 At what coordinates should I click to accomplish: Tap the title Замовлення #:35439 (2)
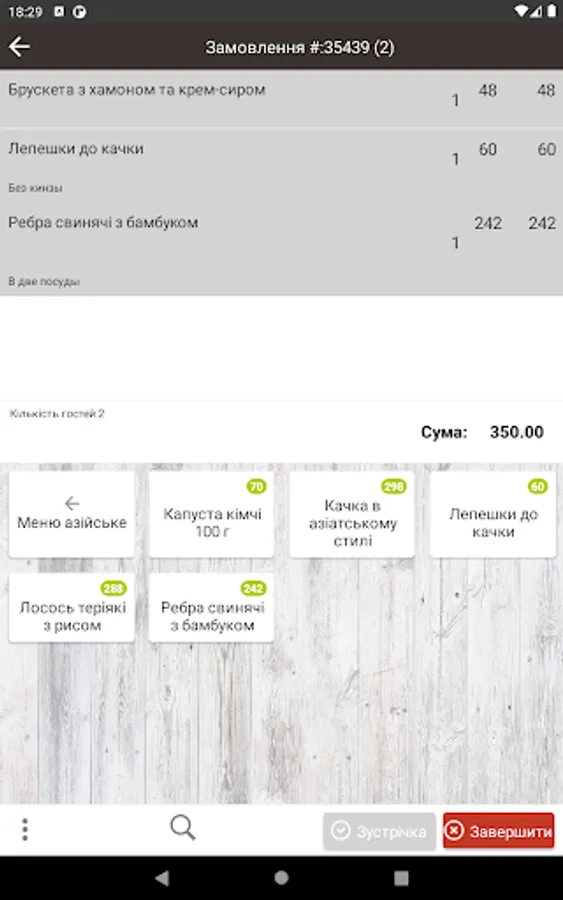pyautogui.click(x=300, y=47)
